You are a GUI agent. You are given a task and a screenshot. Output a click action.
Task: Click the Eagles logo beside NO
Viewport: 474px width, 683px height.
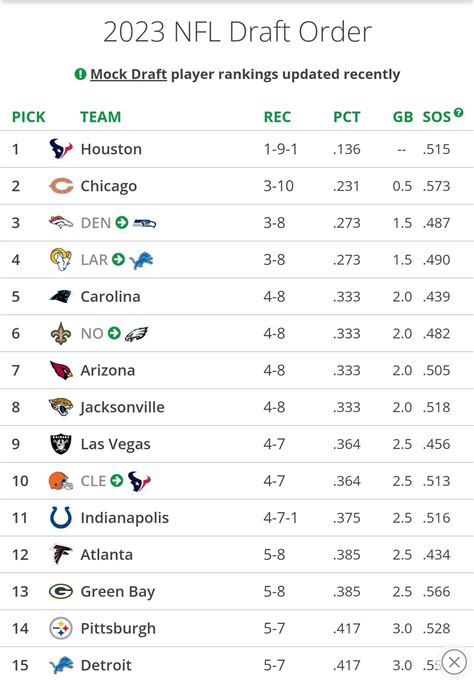tap(136, 334)
